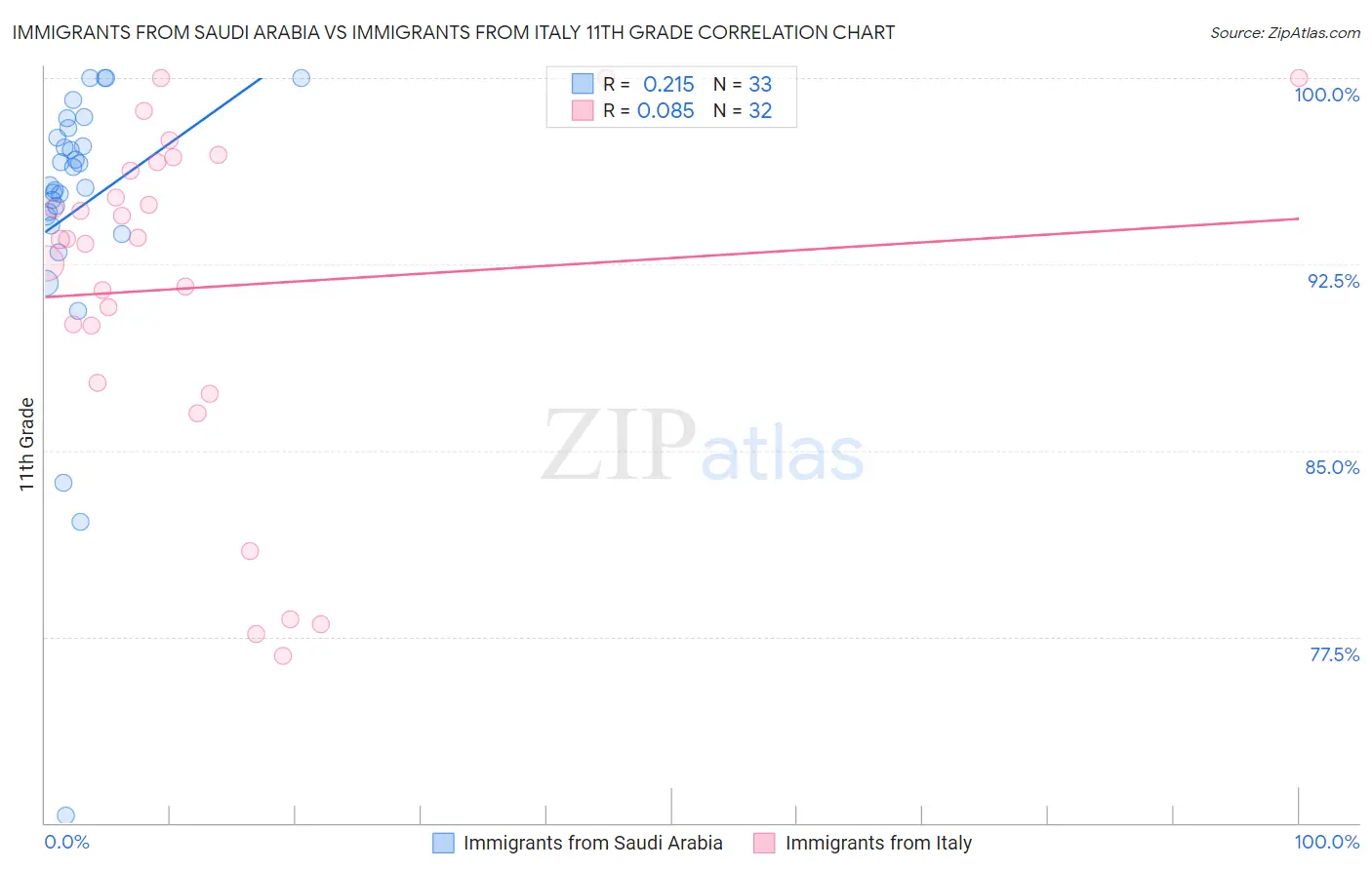Click the 77.5% y-axis tick label

coord(1334,654)
